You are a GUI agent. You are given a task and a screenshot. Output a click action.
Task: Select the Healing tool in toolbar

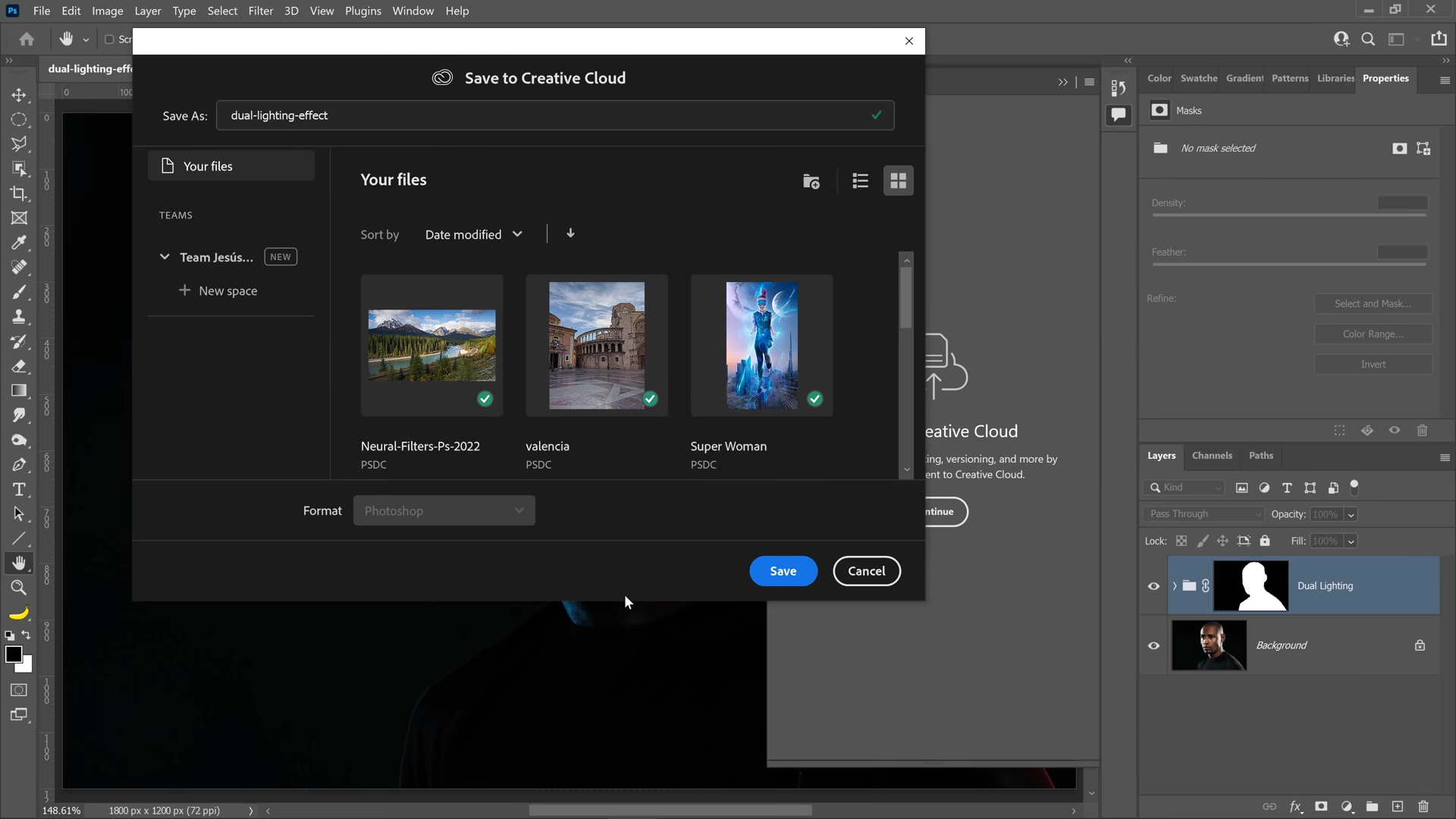click(x=19, y=267)
